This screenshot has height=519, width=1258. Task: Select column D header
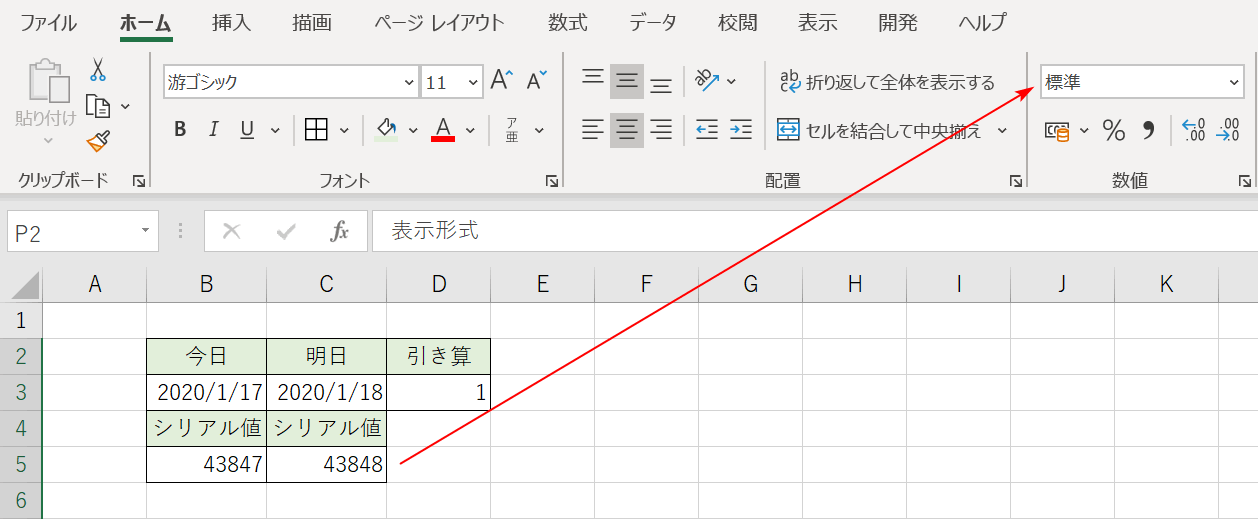point(439,284)
